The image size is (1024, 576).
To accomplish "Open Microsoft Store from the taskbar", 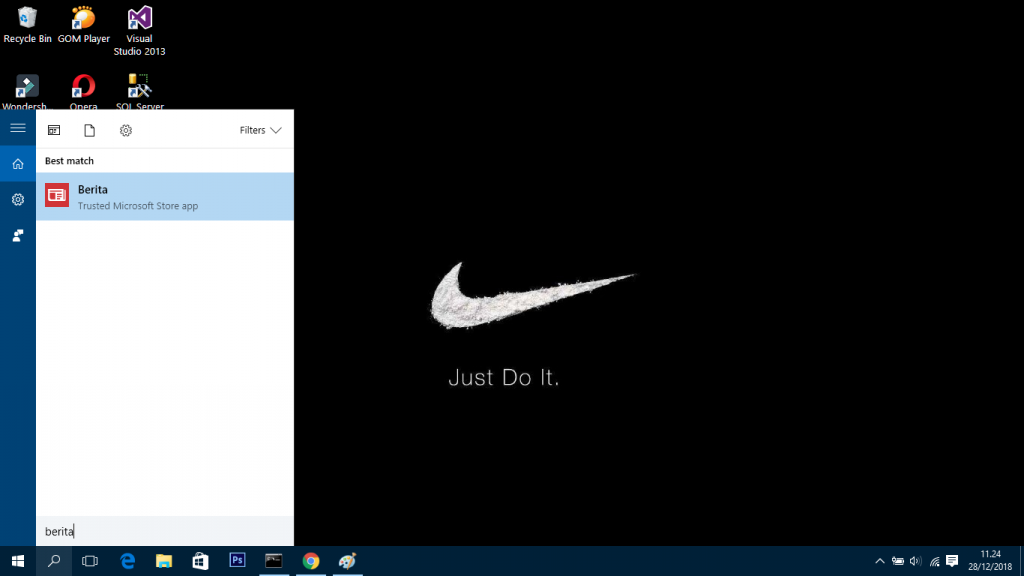I will (x=200, y=561).
